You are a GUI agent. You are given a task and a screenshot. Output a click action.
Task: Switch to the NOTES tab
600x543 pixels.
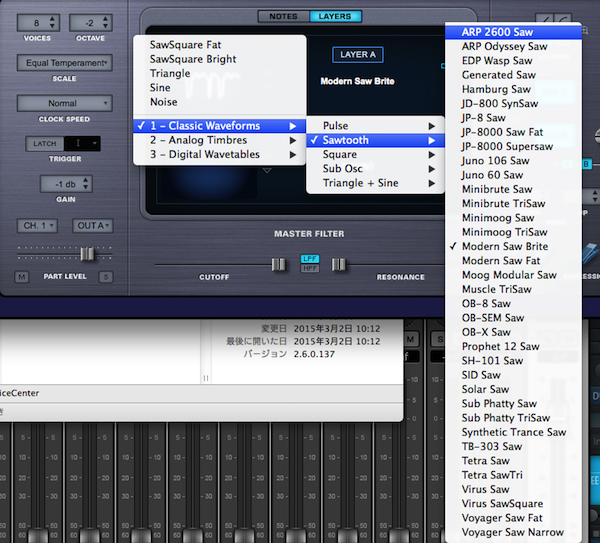284,16
